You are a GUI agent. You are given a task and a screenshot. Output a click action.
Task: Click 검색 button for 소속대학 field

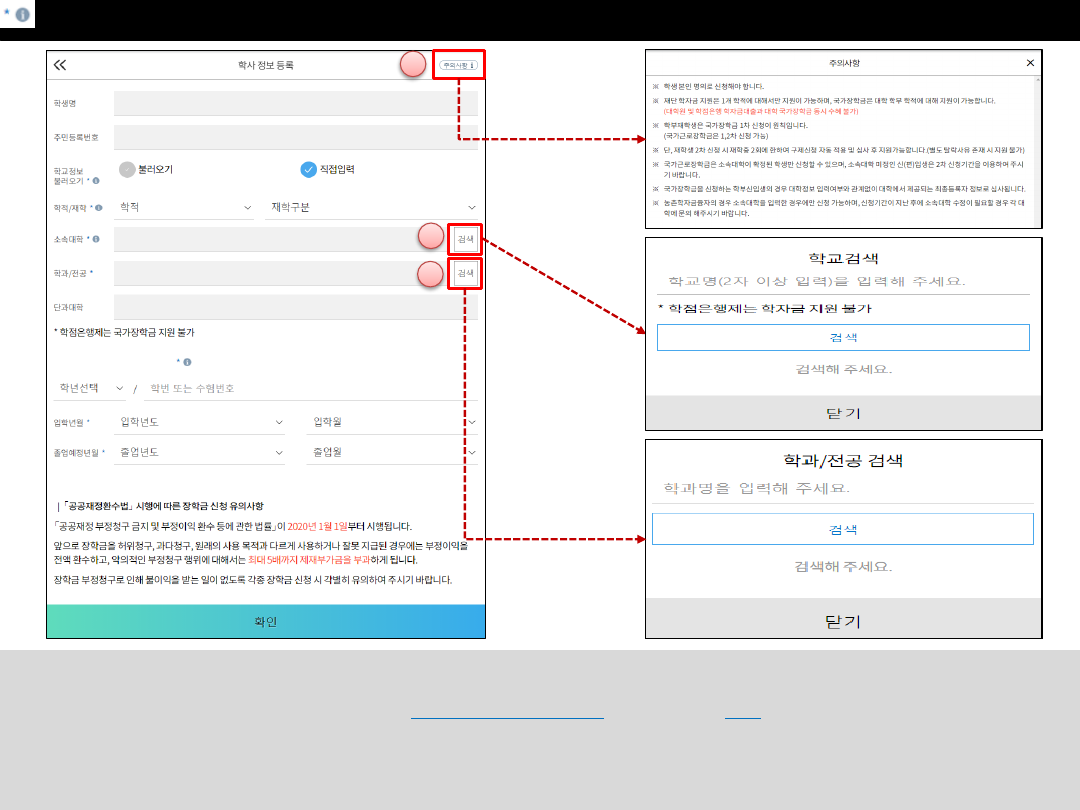point(465,239)
